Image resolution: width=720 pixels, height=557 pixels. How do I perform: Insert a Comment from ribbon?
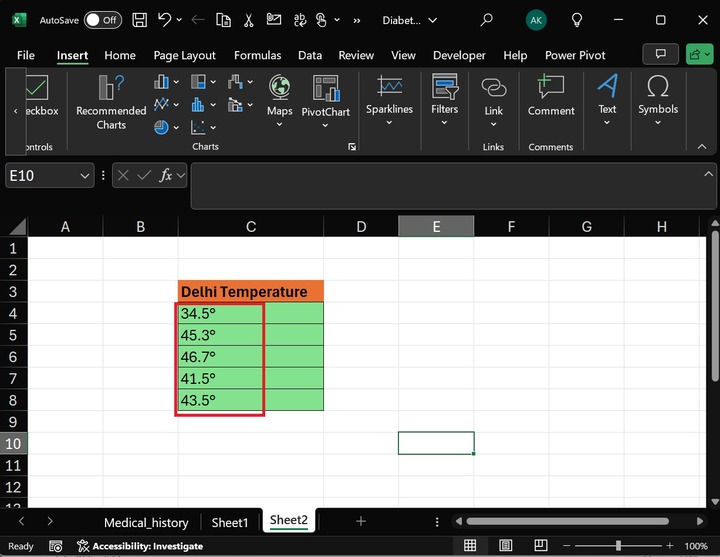point(551,97)
